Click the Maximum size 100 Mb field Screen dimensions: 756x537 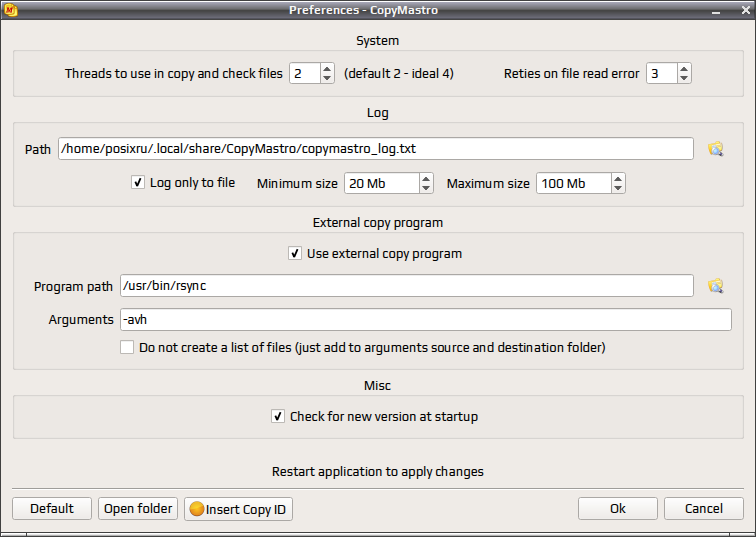pos(574,183)
